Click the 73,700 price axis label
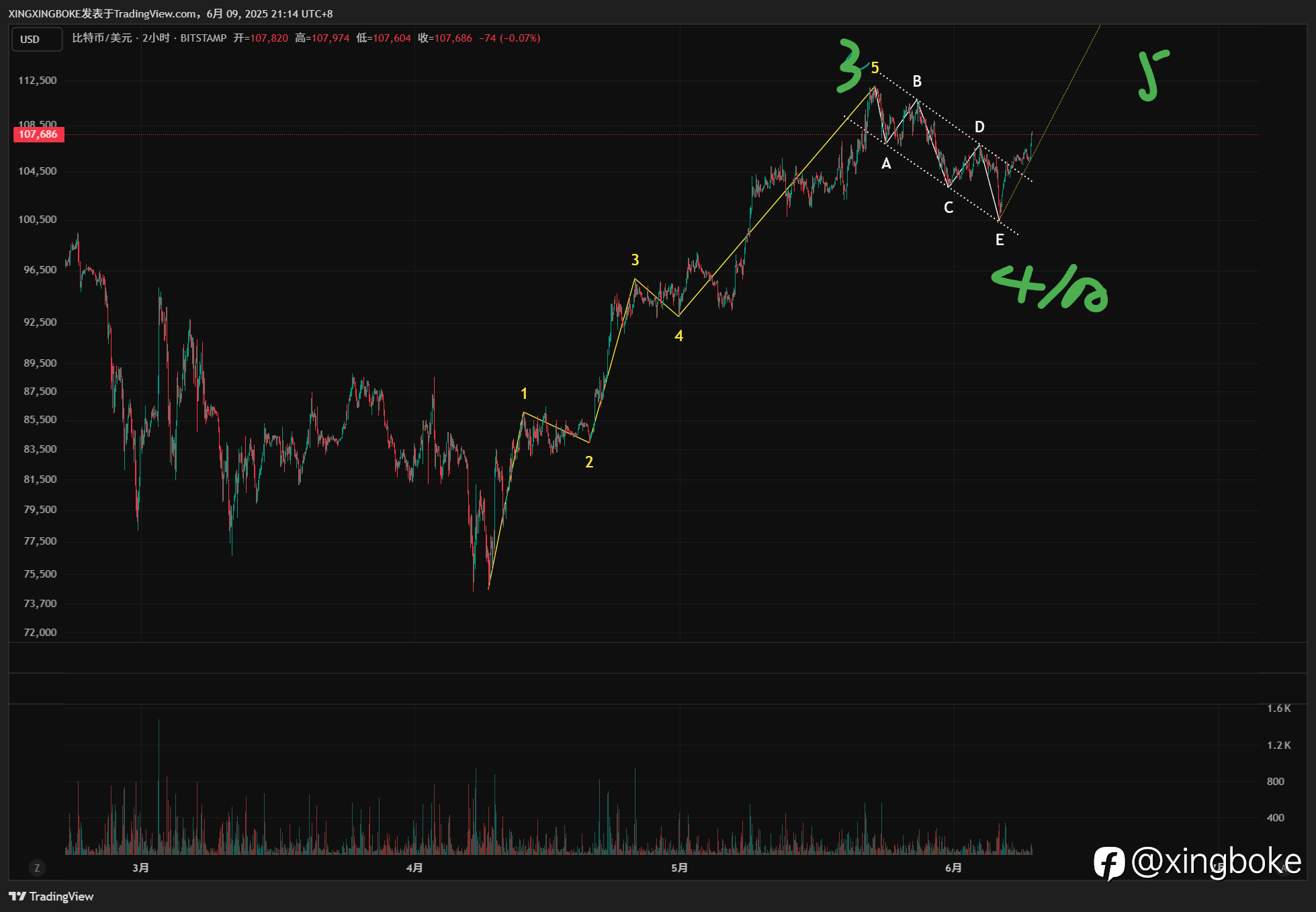Screen dimensions: 1316x912 tap(40, 604)
